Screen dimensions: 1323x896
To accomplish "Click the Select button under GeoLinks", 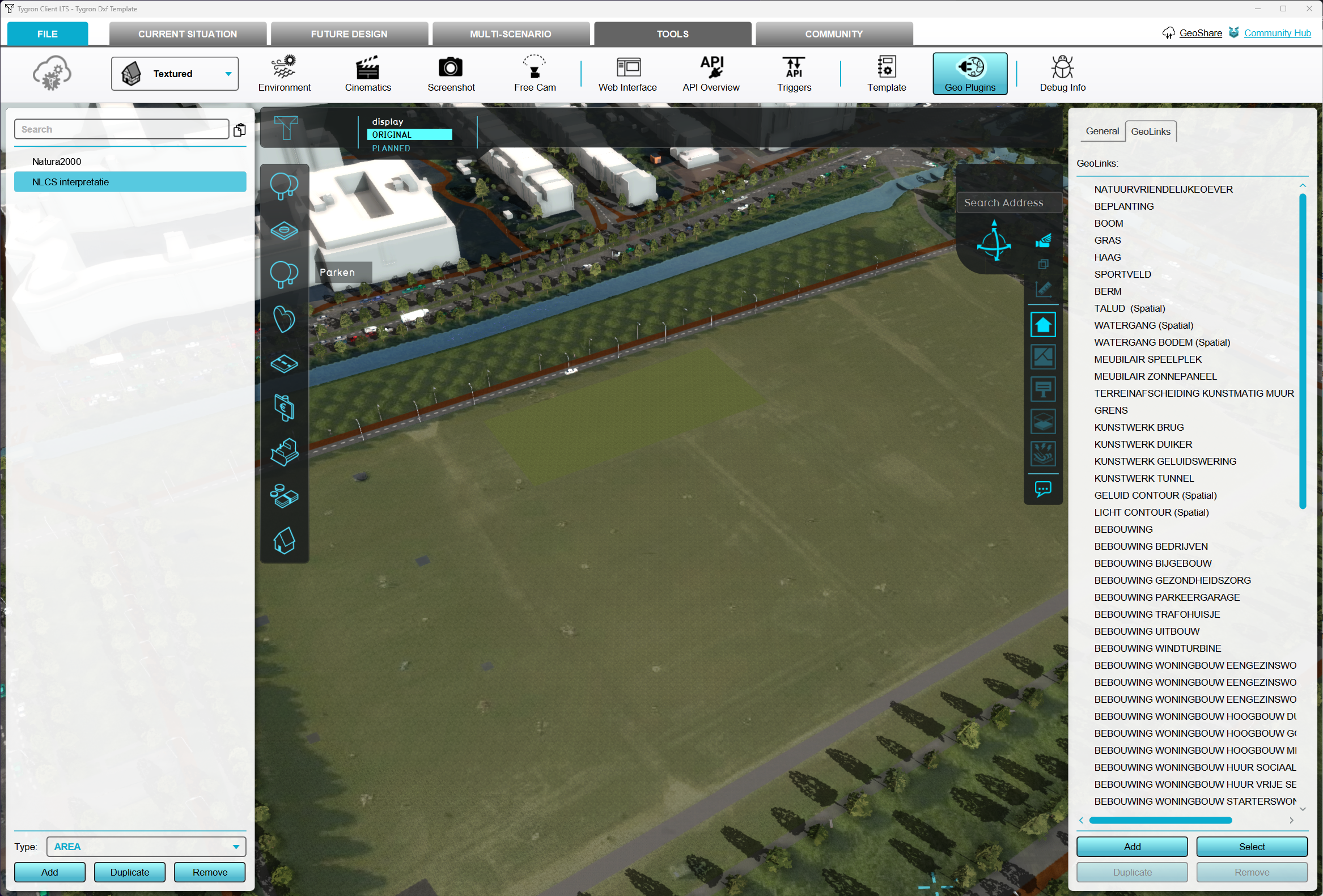I will 1250,847.
